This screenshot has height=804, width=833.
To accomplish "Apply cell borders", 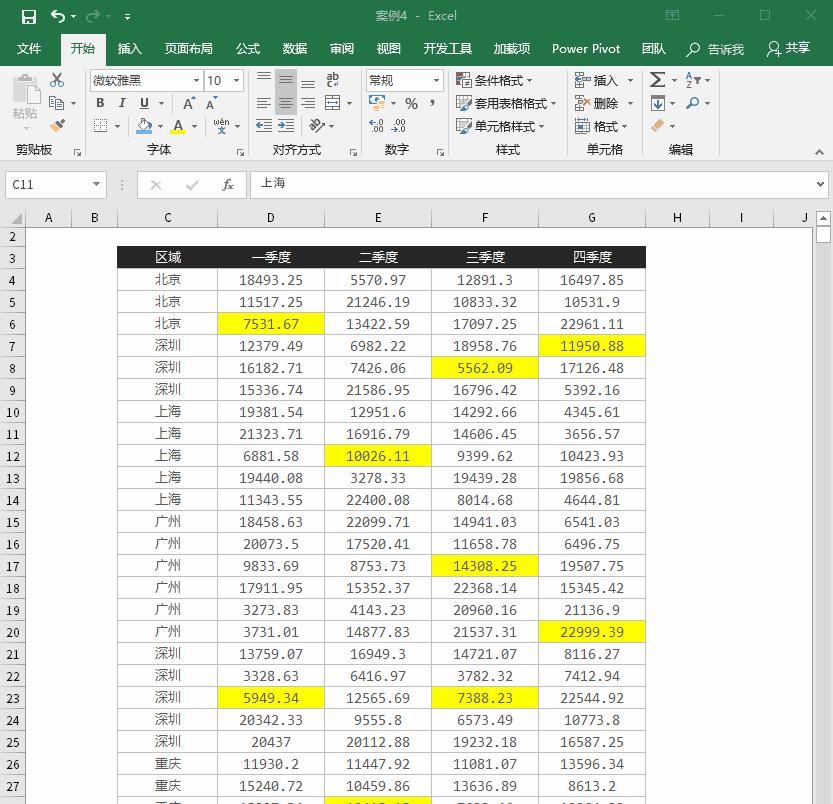I will point(100,126).
